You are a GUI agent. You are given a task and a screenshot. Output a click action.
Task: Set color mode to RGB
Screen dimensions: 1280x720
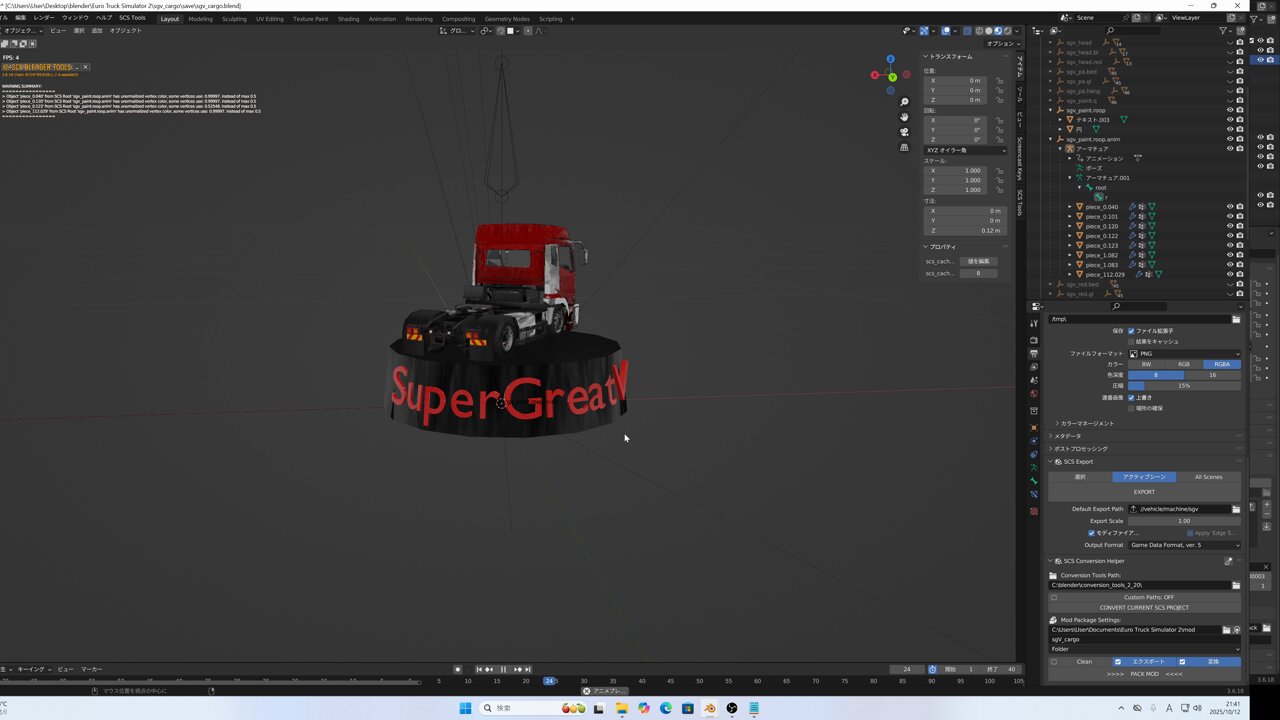click(1184, 364)
